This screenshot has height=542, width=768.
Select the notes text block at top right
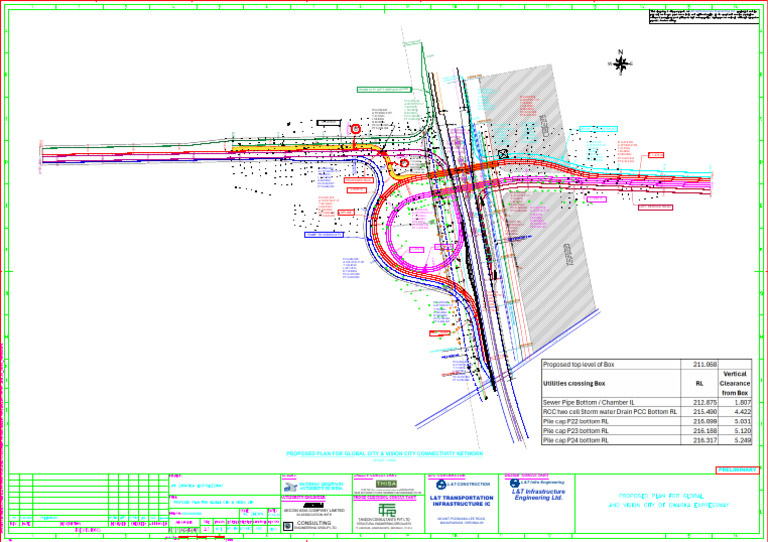pyautogui.click(x=704, y=16)
